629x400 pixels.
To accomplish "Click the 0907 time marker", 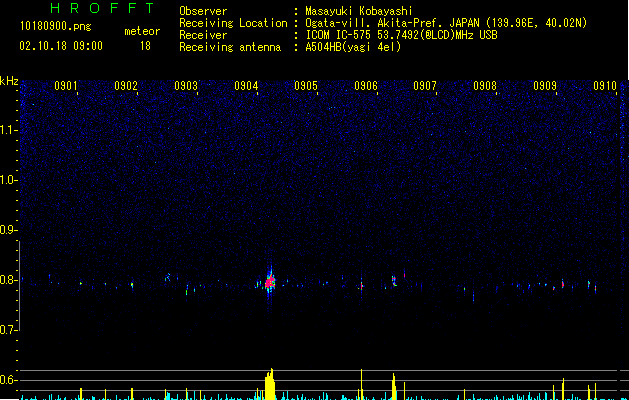I will coord(425,86).
